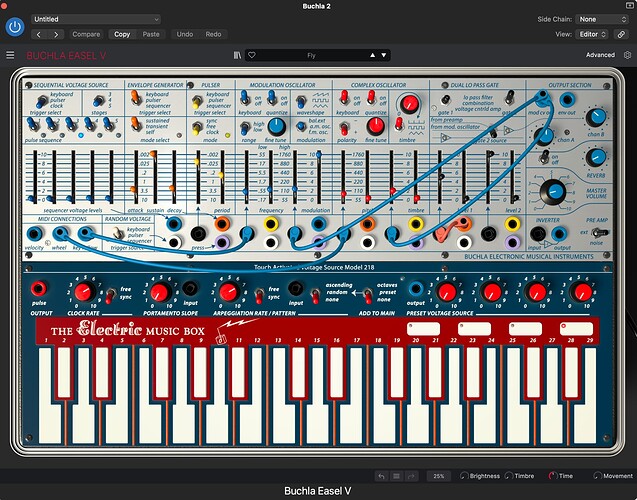
Task: Favorite the Fly preset with the heart
Action: click(252, 55)
